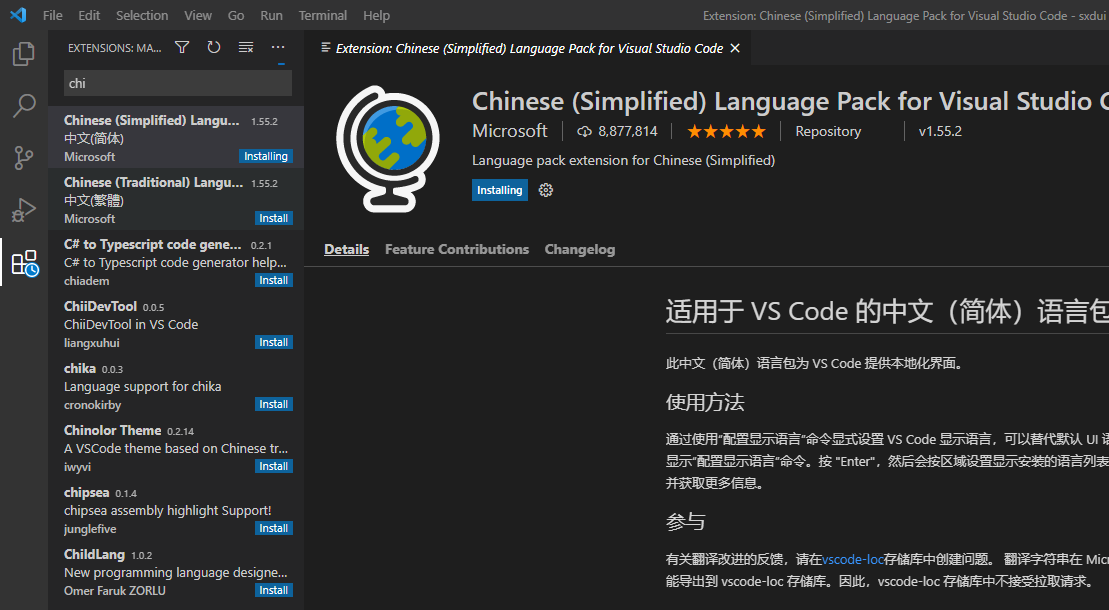
Task: Open the Explorer view in activity bar
Action: (x=23, y=54)
